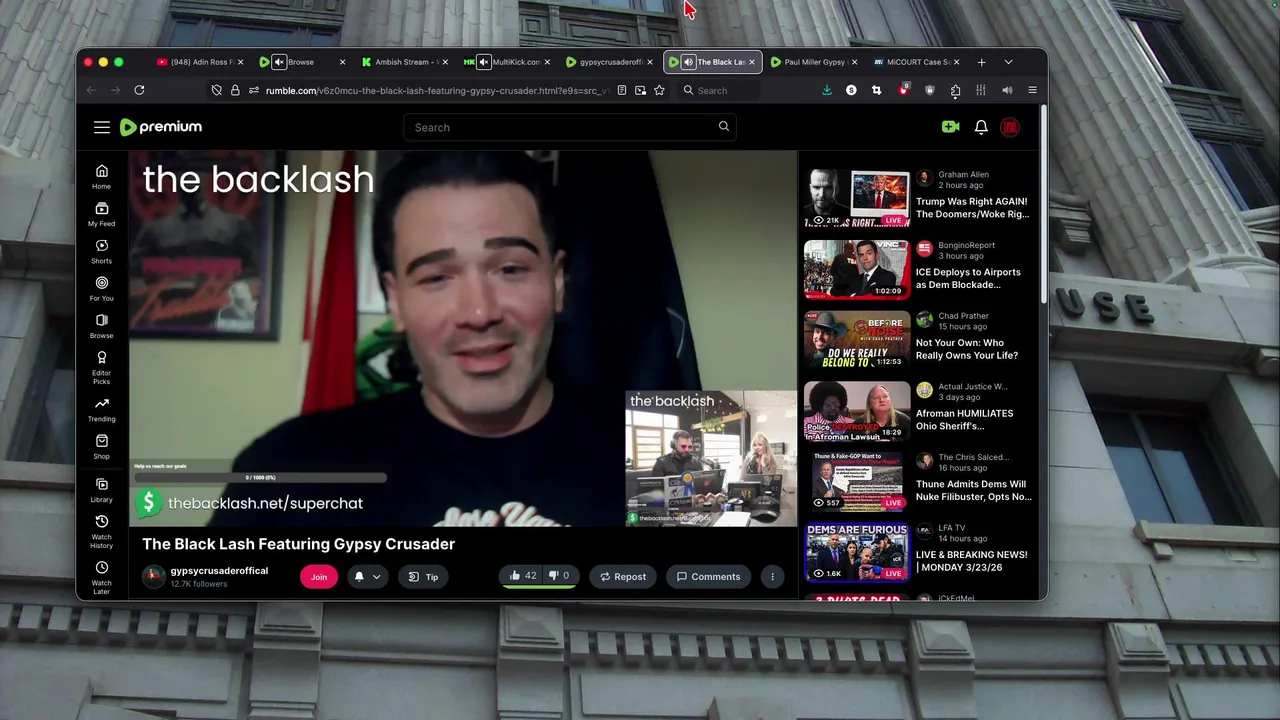
Task: Click the Repost button
Action: pos(623,576)
